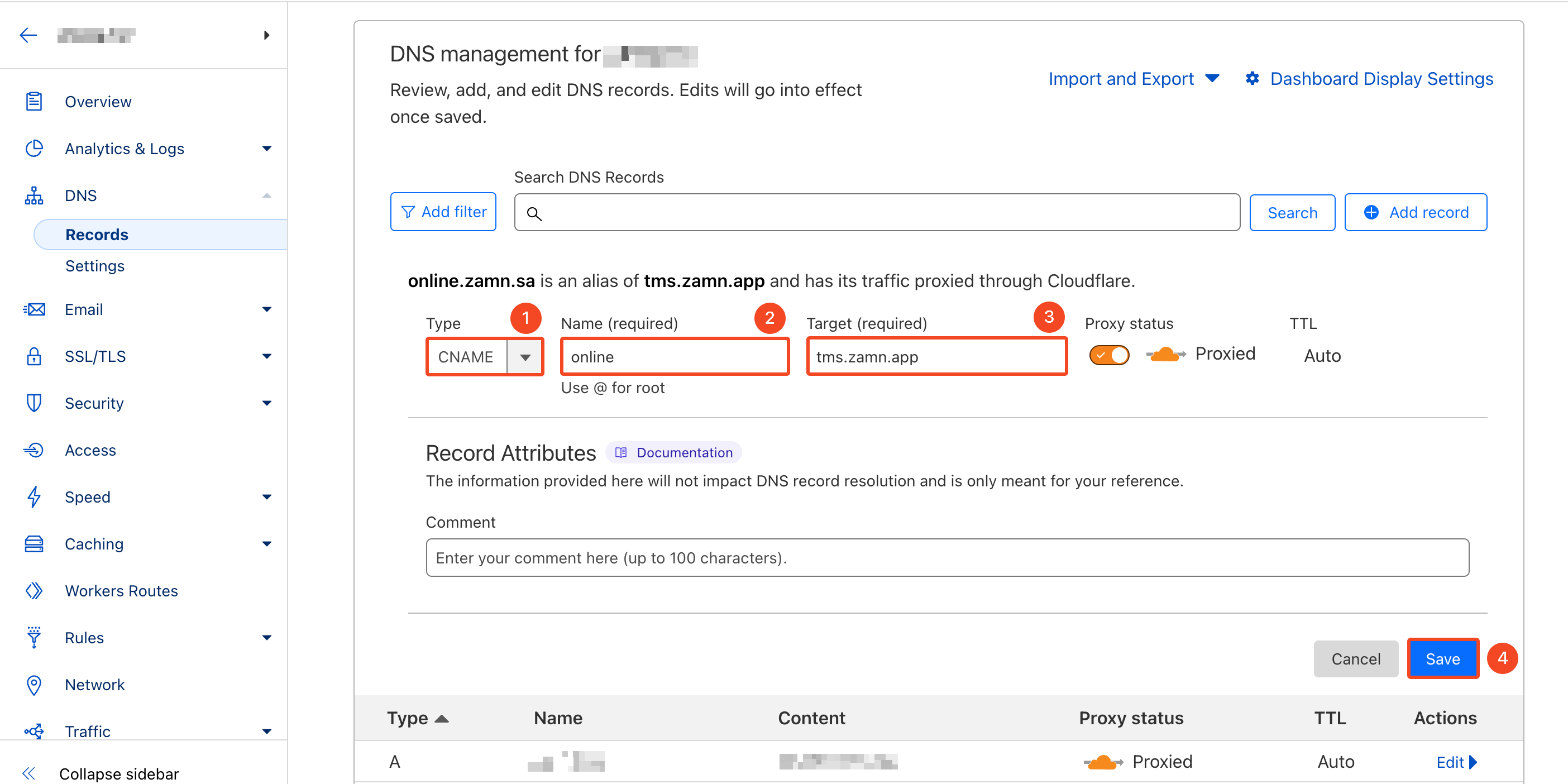Click the Caching drive icon
The height and width of the screenshot is (784, 1568).
tap(34, 543)
